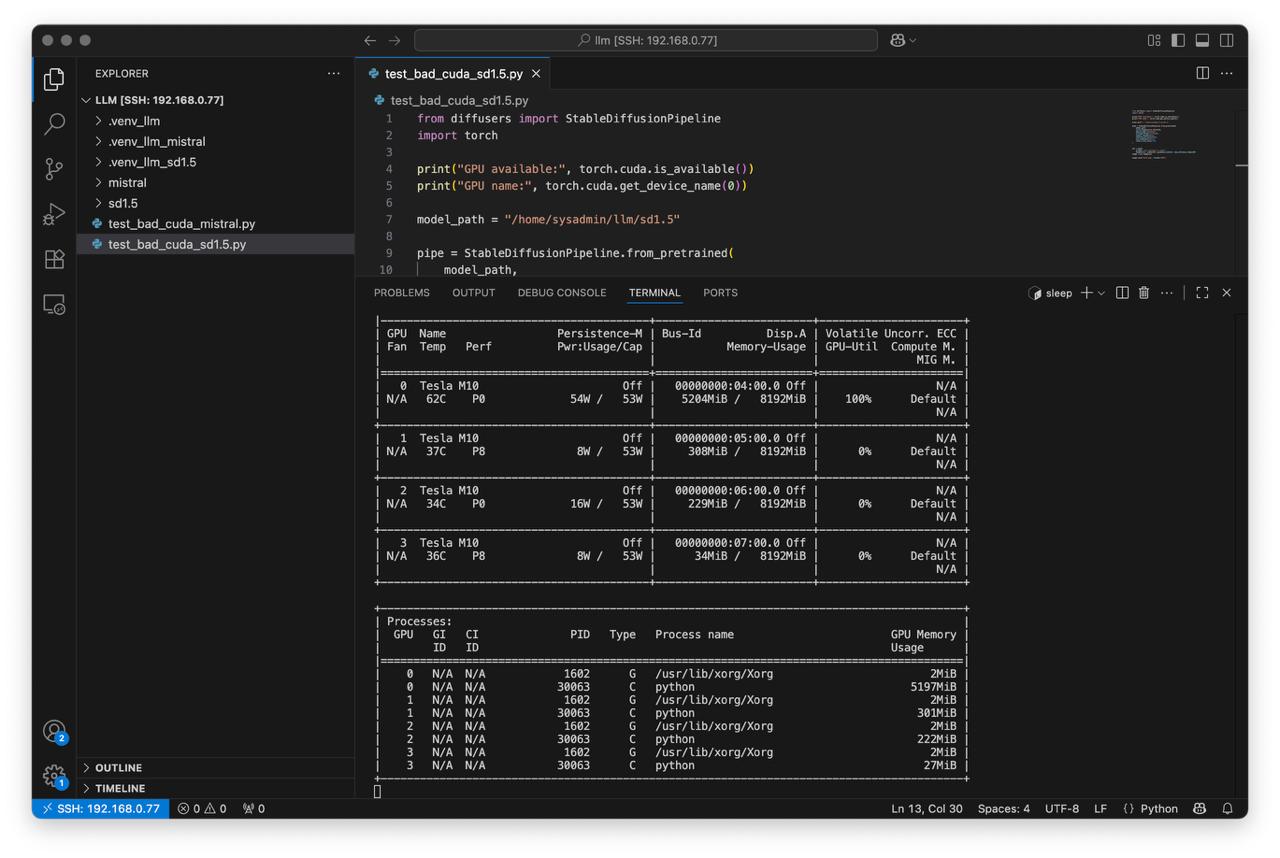Expand the .venv_llm_sd1.5 folder

[215, 162]
